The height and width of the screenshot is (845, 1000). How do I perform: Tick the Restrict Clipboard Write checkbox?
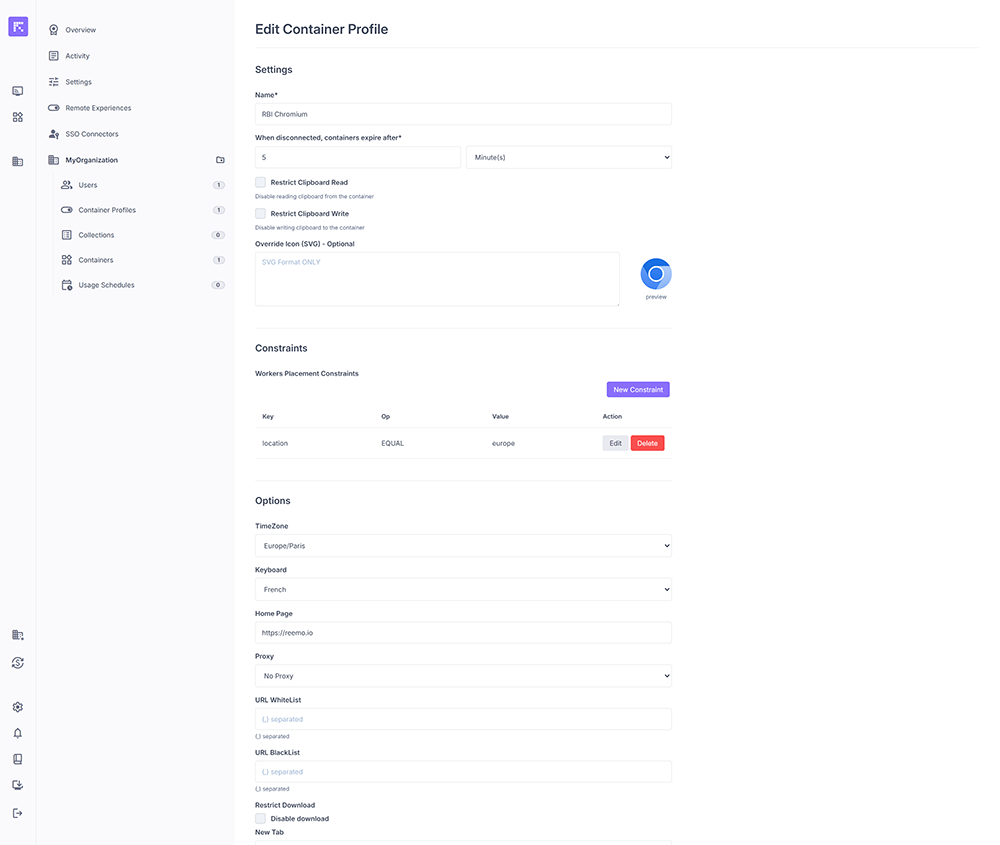261,214
